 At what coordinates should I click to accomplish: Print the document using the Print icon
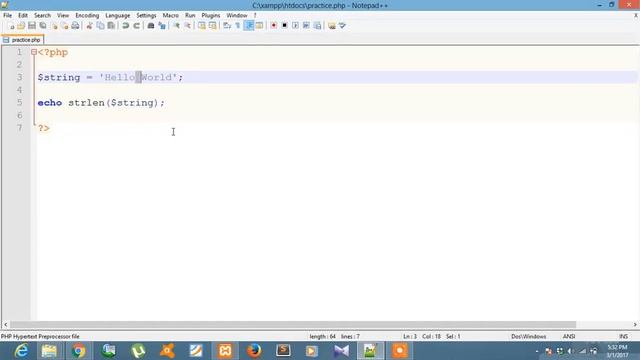75,26
